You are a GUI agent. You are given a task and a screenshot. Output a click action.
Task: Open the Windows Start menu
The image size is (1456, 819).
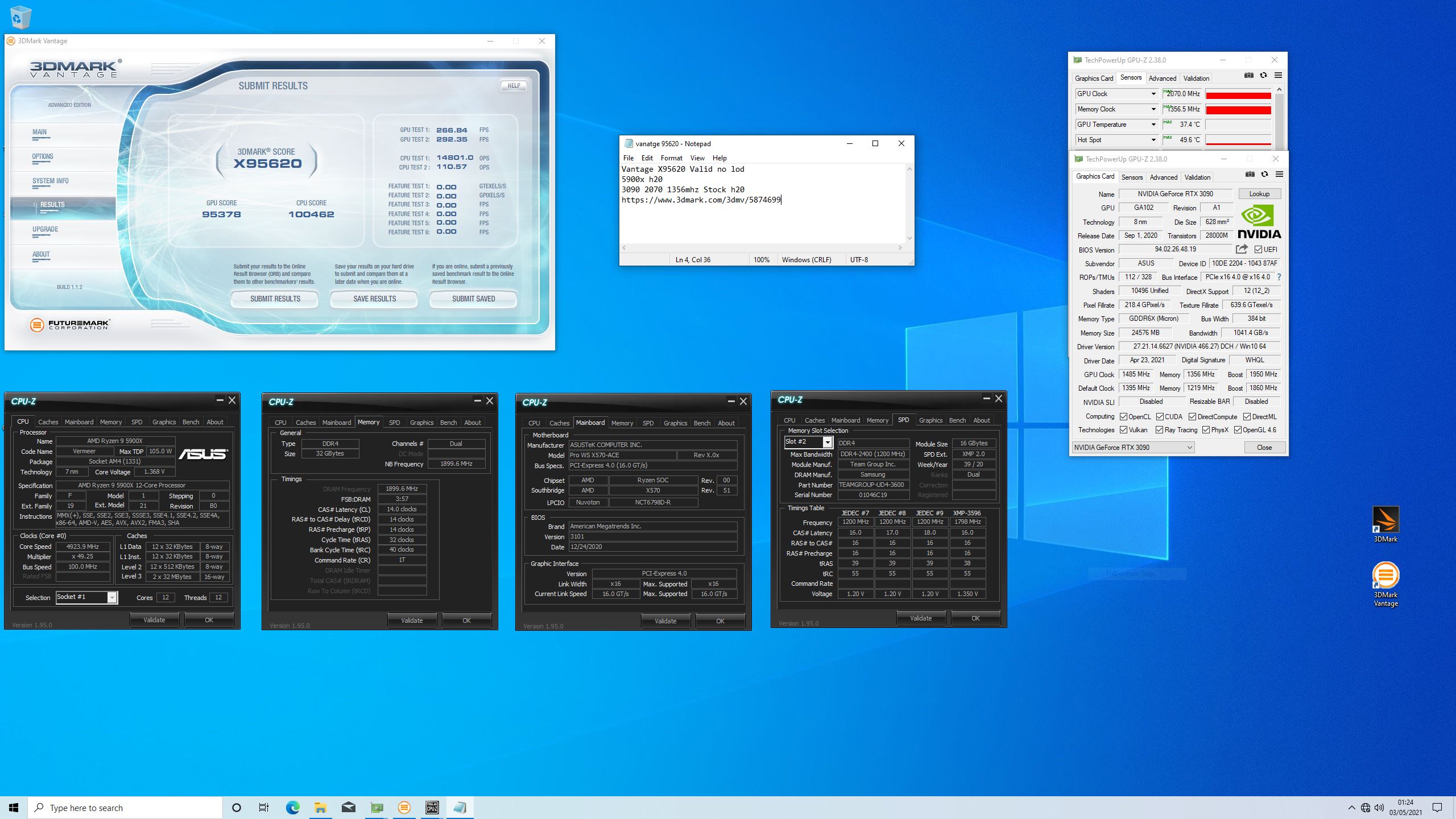(x=14, y=808)
